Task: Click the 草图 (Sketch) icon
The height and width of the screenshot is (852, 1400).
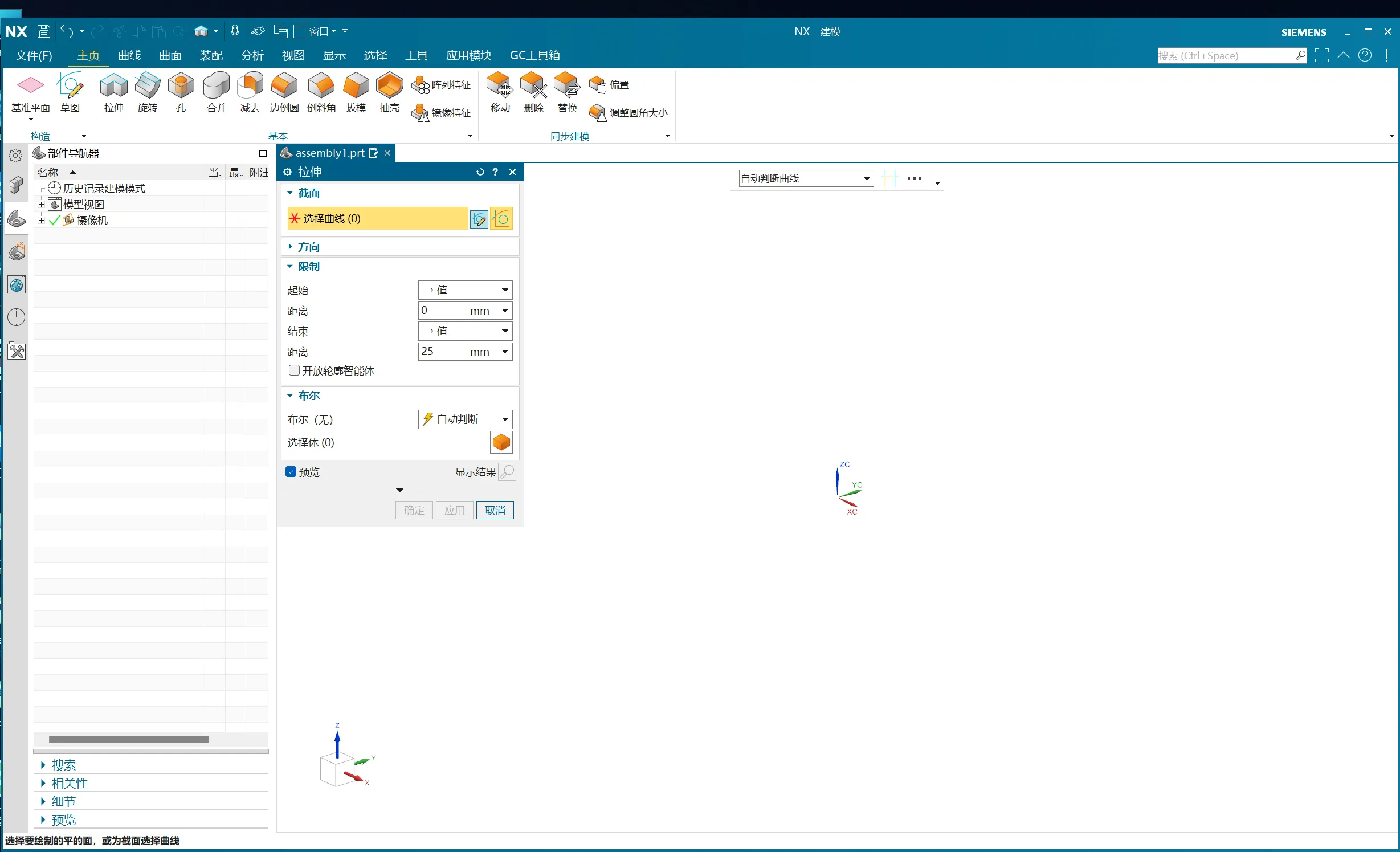Action: (70, 92)
